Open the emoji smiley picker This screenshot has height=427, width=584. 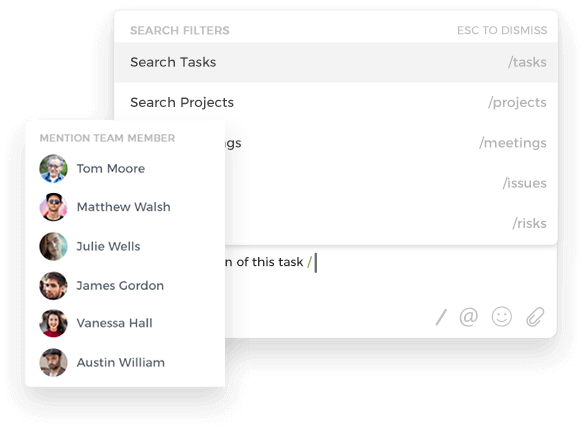pyautogui.click(x=502, y=317)
